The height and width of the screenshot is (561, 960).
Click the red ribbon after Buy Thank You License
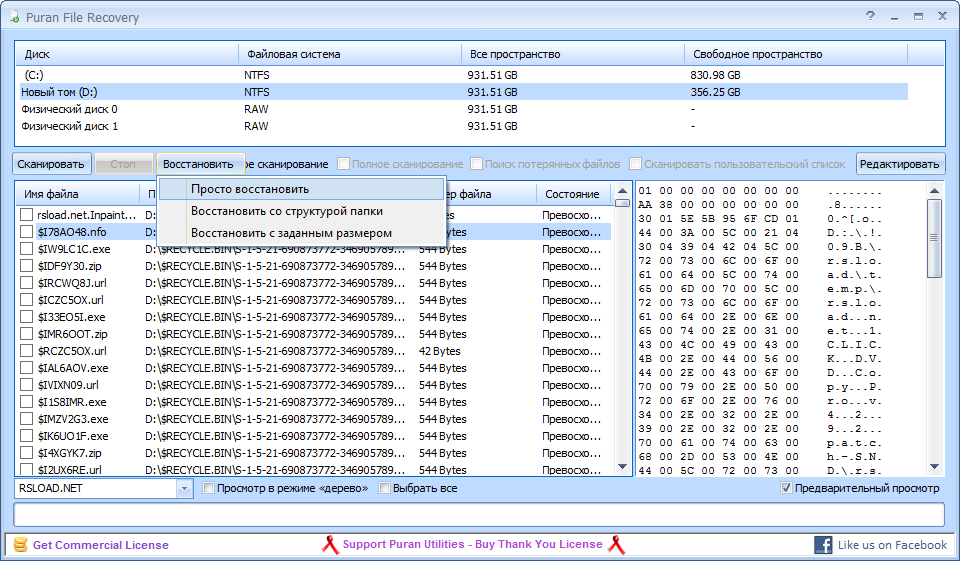point(615,544)
